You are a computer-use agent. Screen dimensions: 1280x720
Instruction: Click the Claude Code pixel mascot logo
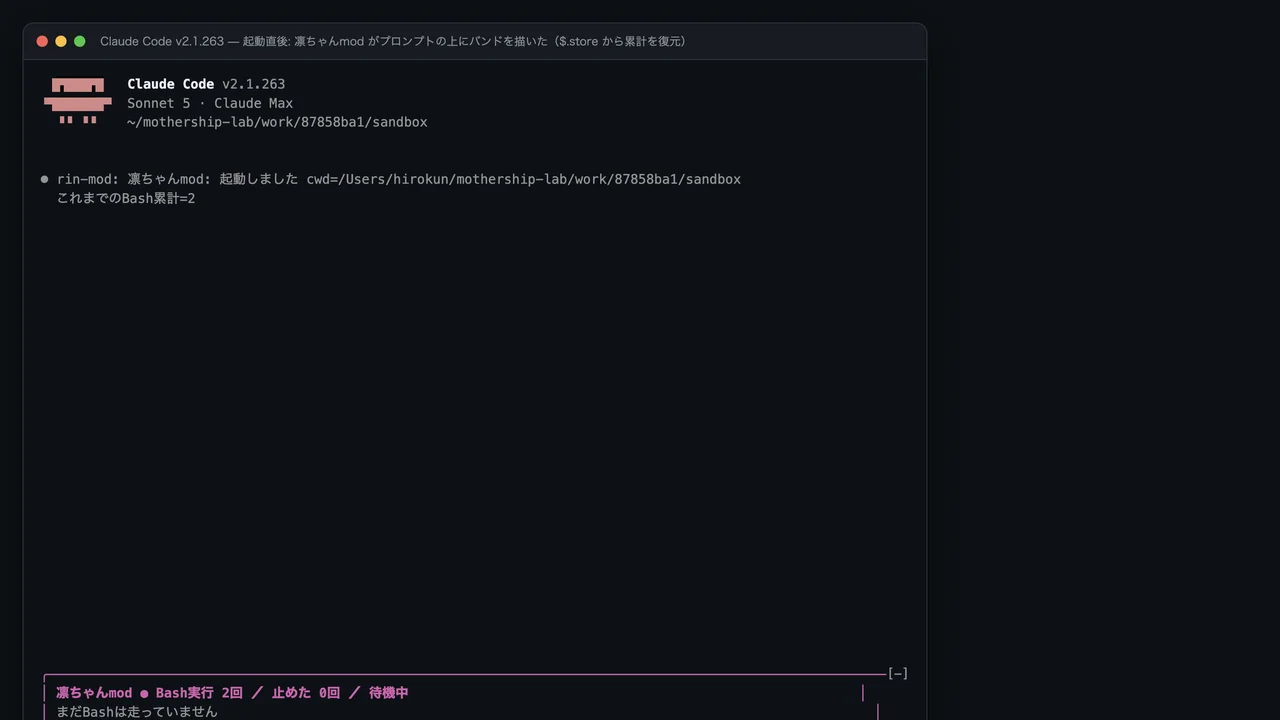(x=78, y=101)
